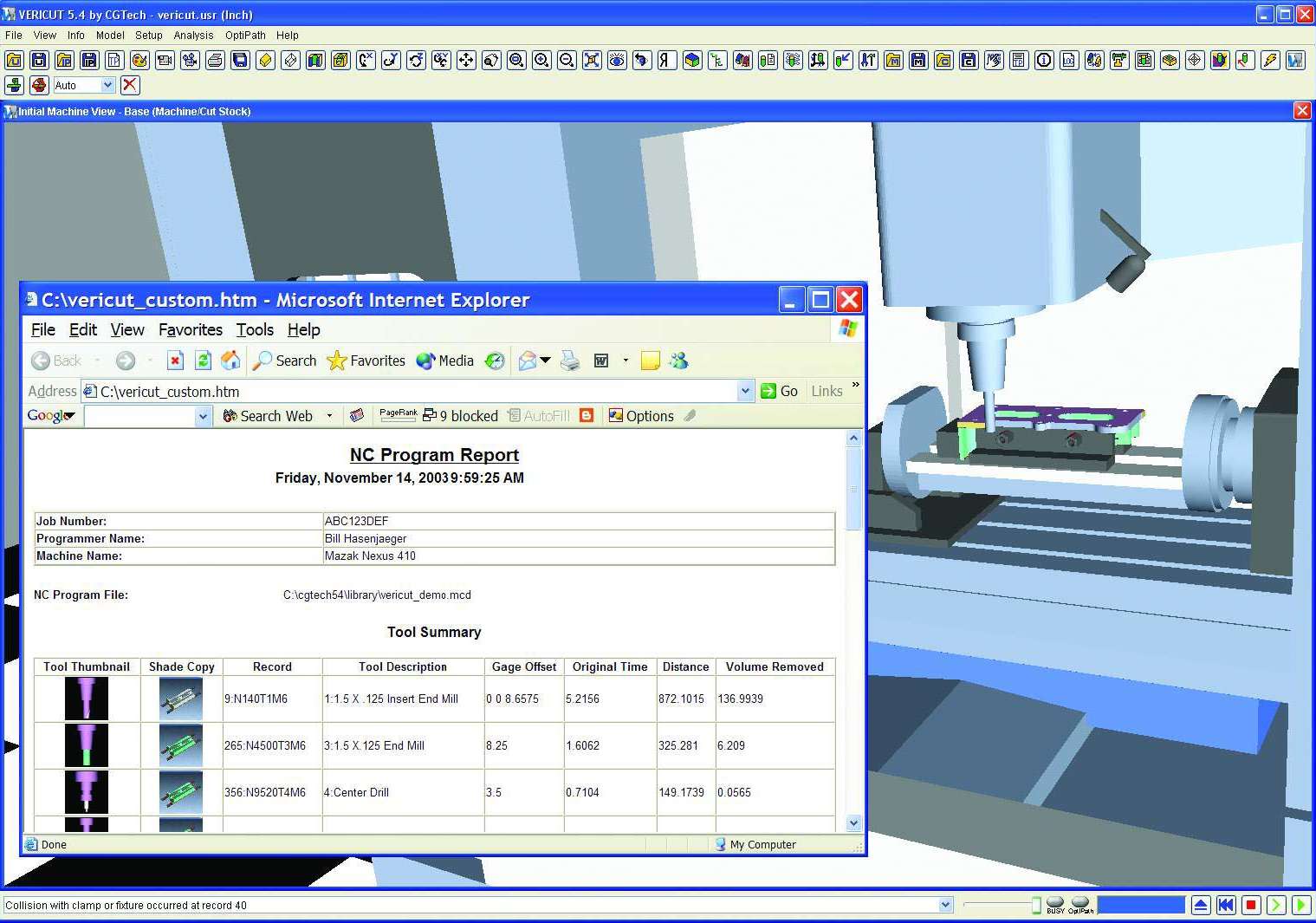
Task: Click the Google toolbar search input field
Action: (139, 416)
